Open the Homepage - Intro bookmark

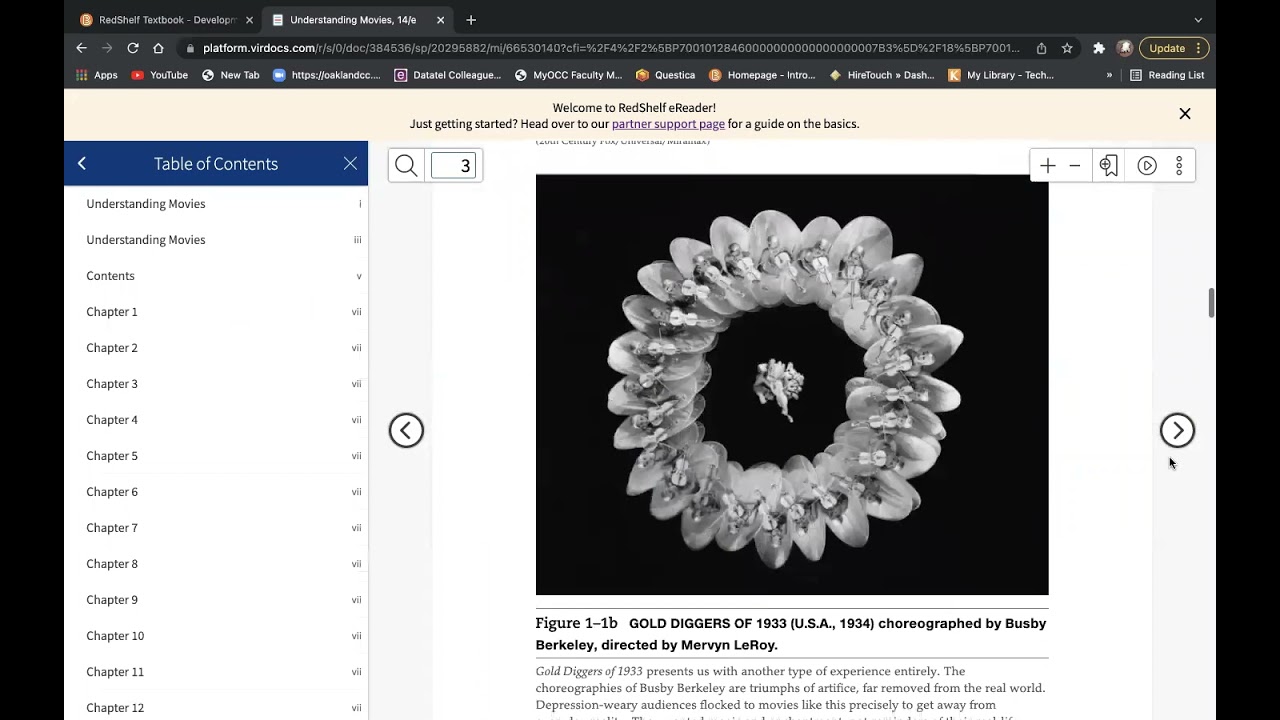[762, 75]
